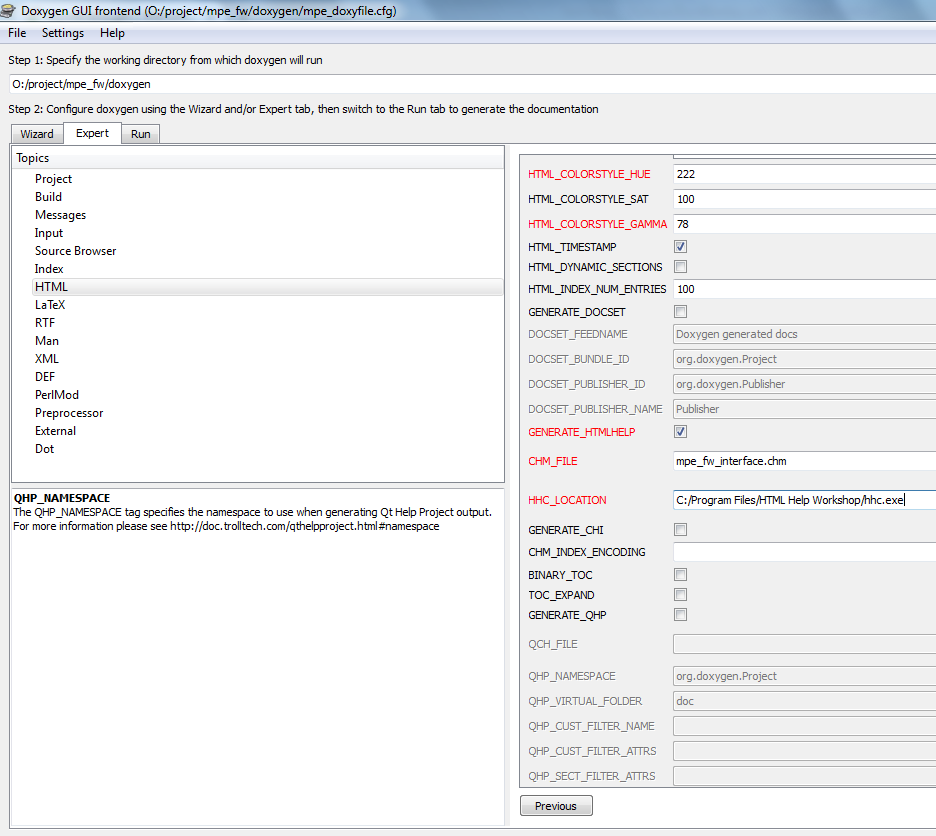This screenshot has height=836, width=936.
Task: Enable the GENERATE_CHI checkbox
Action: [681, 530]
